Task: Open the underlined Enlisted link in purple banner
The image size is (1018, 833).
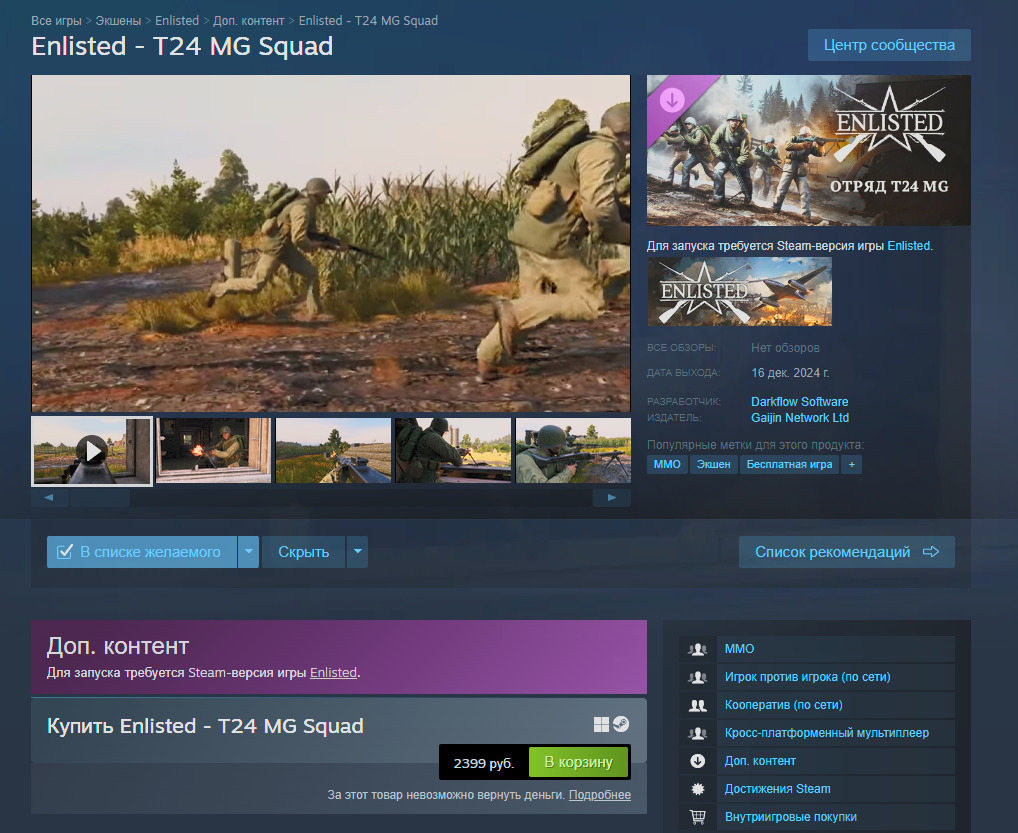Action: click(333, 673)
